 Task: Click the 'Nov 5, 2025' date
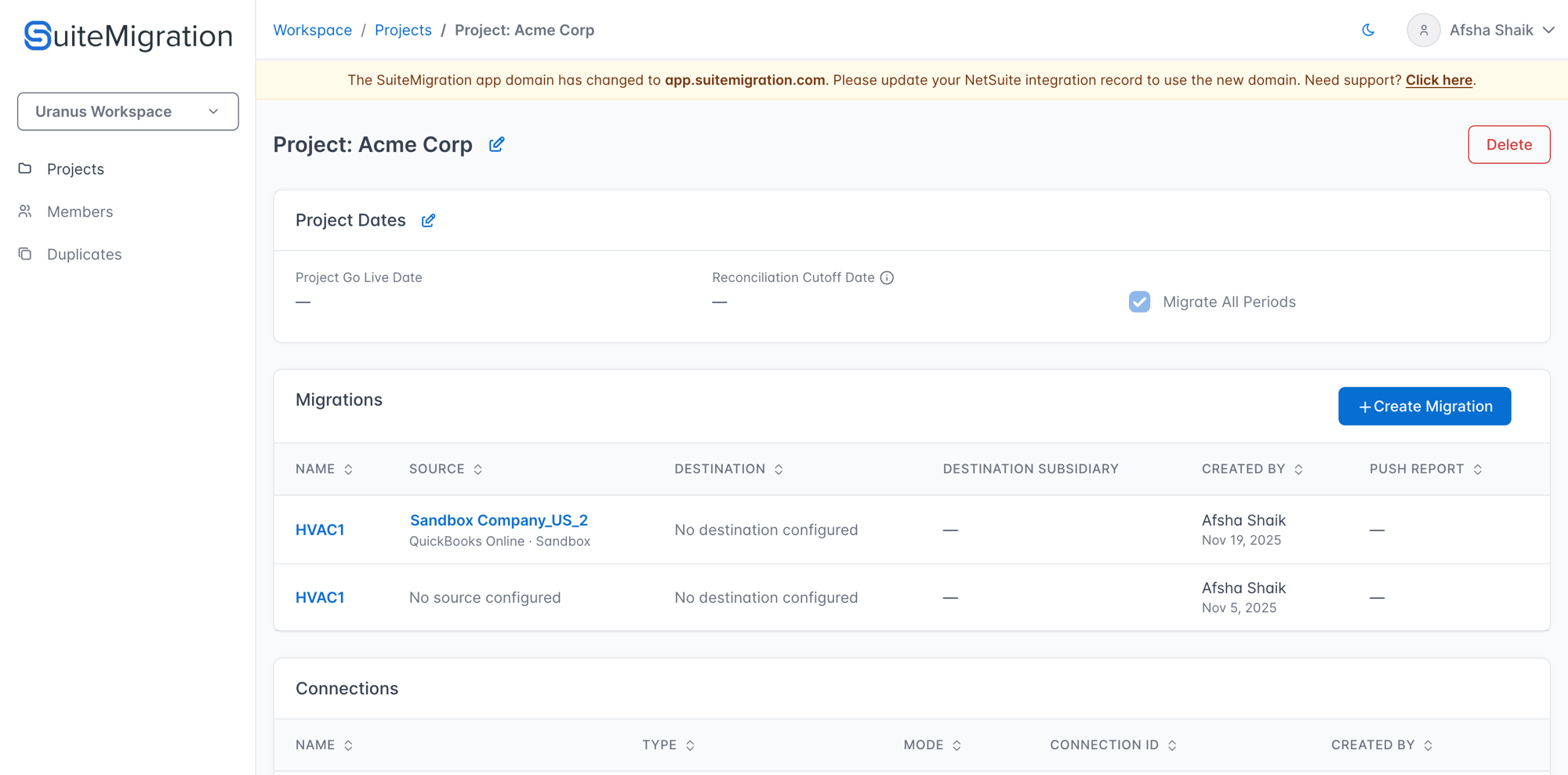[1239, 607]
